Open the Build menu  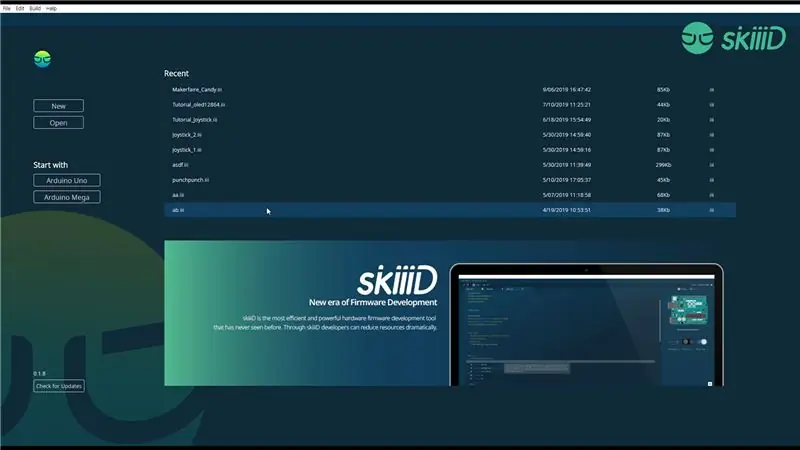pos(35,8)
